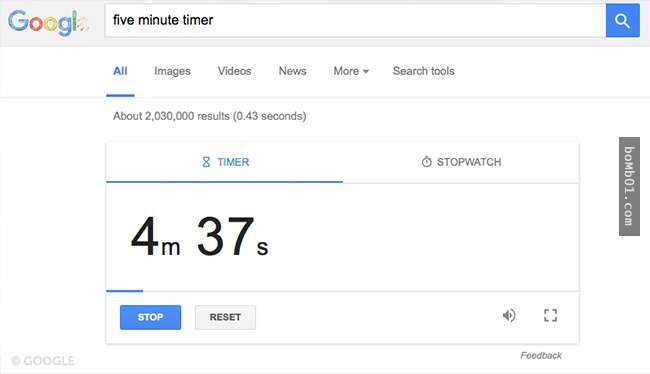Show Videos search results

click(x=235, y=71)
